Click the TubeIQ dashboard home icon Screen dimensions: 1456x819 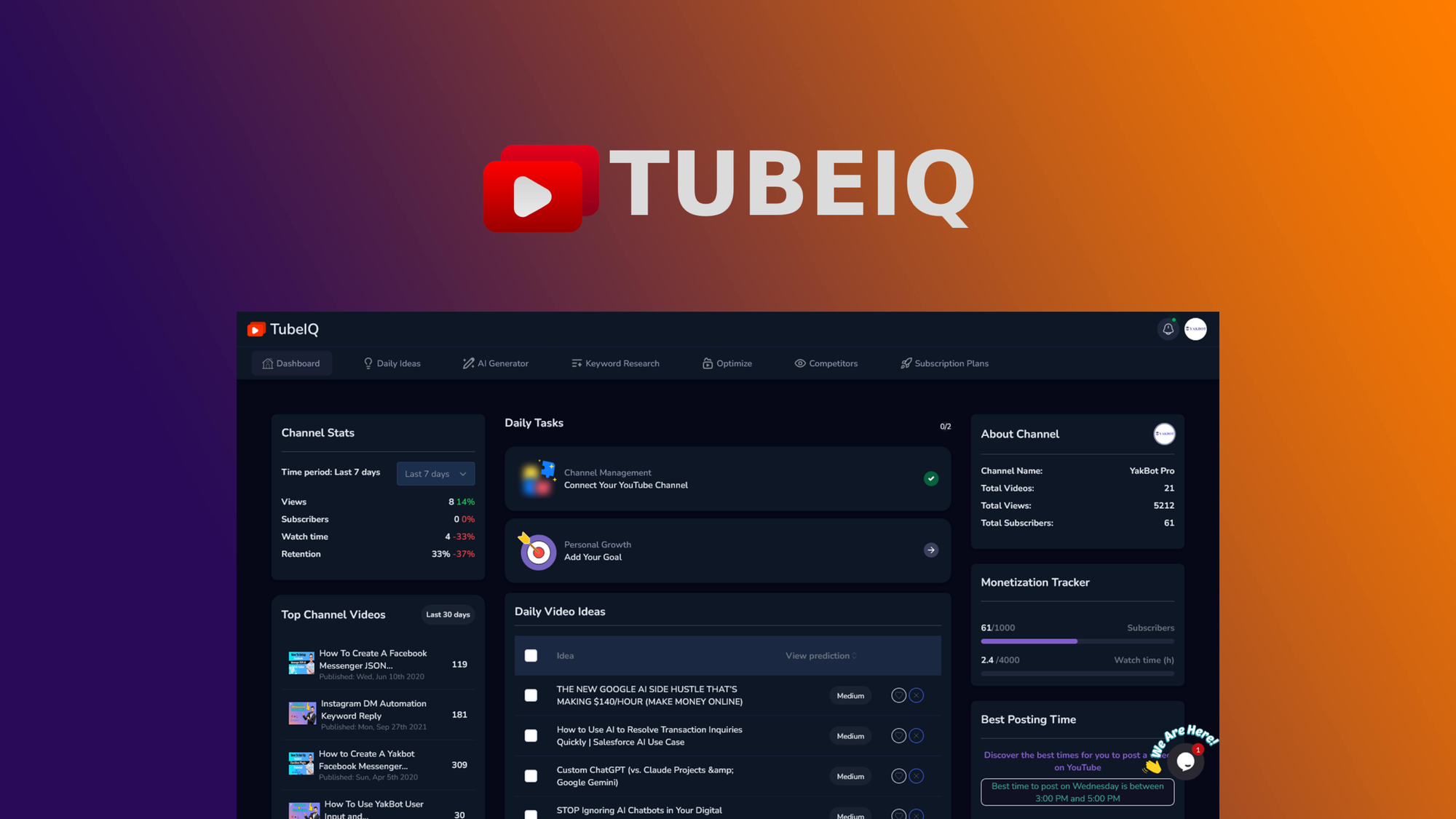[267, 363]
